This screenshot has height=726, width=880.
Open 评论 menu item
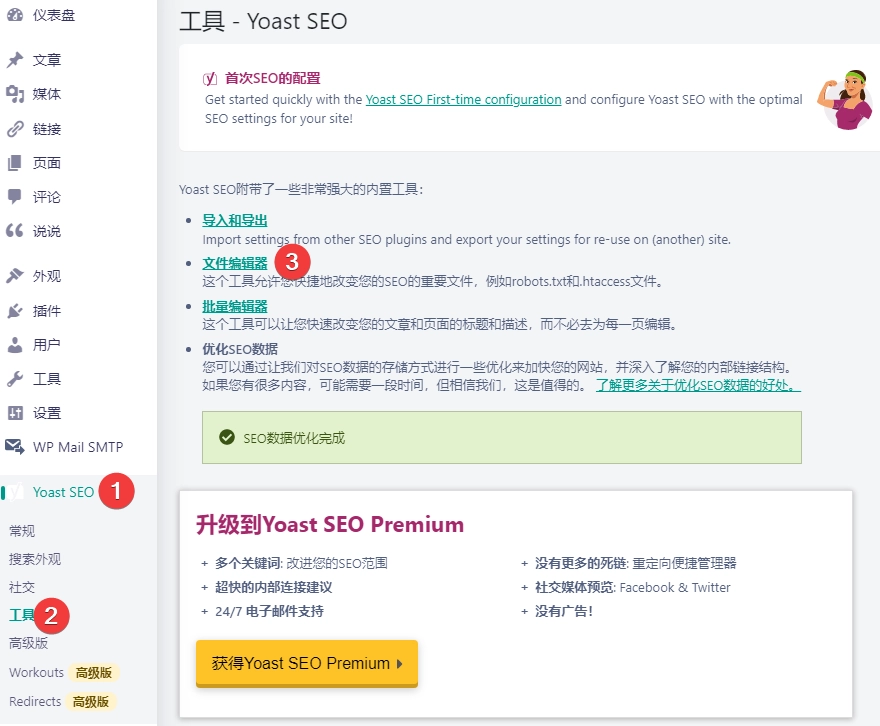(47, 197)
